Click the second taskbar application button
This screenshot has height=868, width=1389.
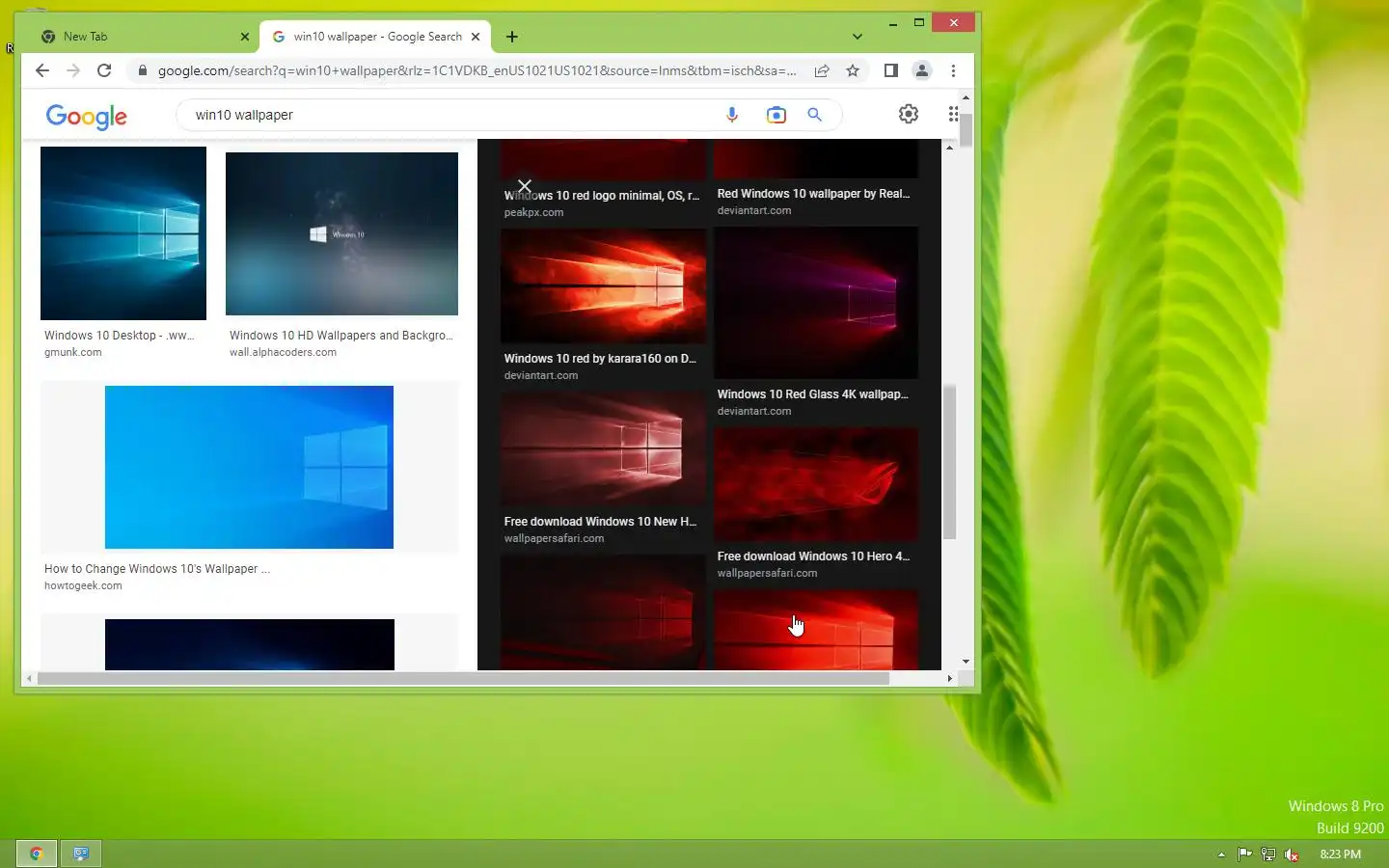tap(81, 854)
